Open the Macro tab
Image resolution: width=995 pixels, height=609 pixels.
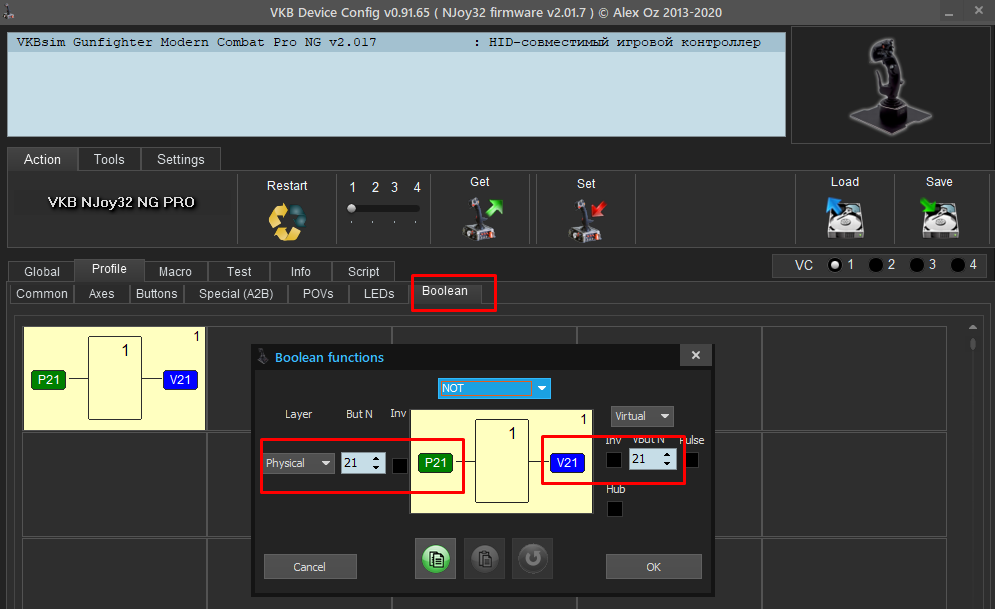pyautogui.click(x=175, y=272)
